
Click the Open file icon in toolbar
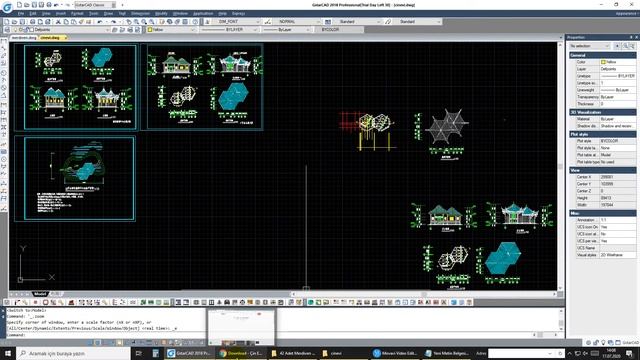pyautogui.click(x=14, y=22)
